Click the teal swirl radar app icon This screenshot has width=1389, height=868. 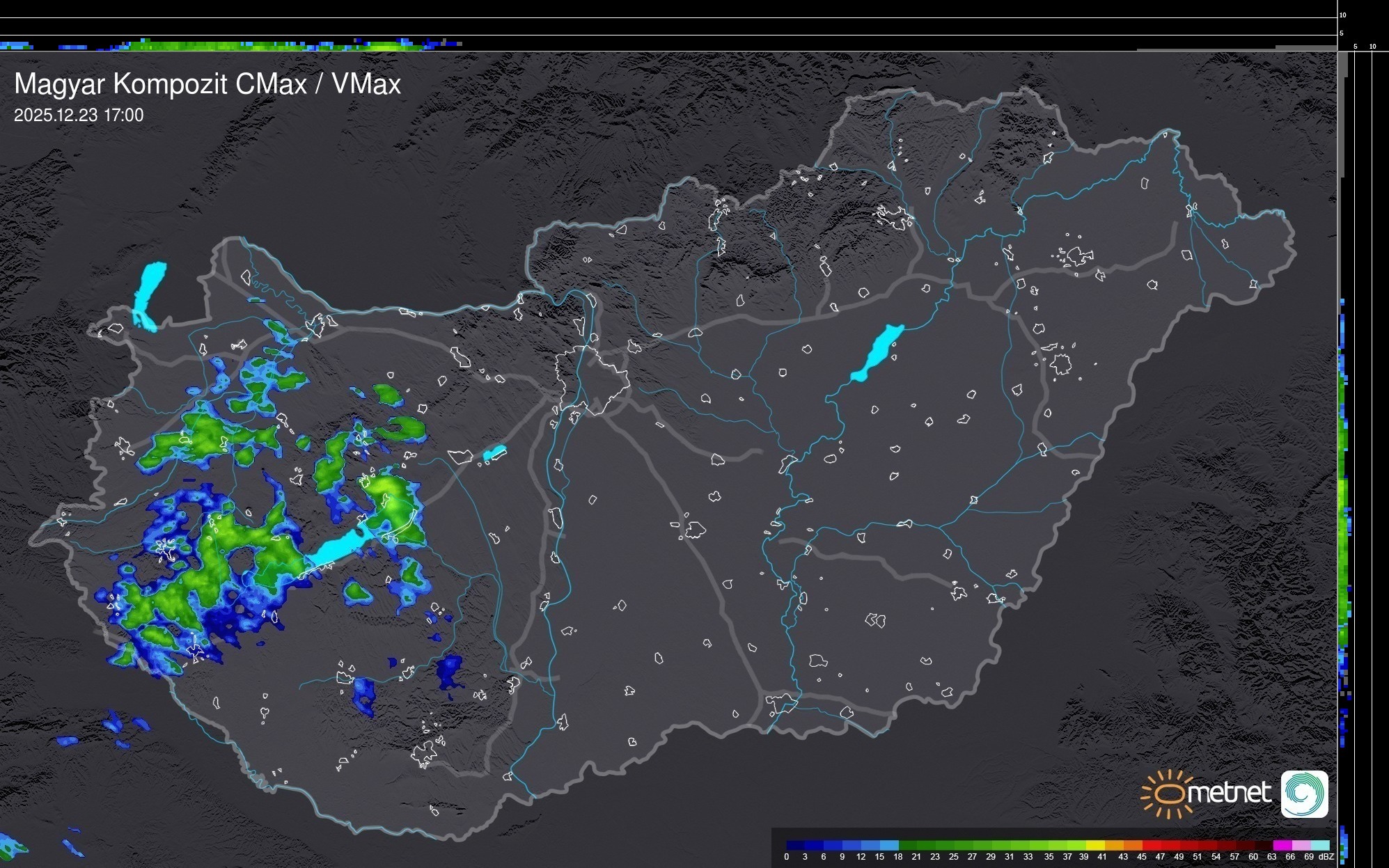1304,794
